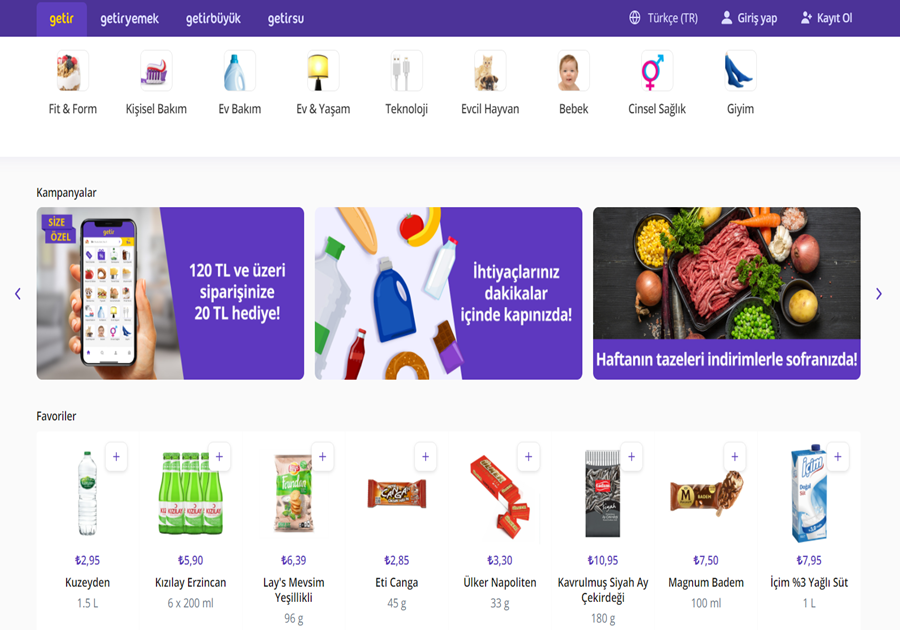Open the Fit & Form category icon
The height and width of the screenshot is (630, 900).
click(x=72, y=71)
